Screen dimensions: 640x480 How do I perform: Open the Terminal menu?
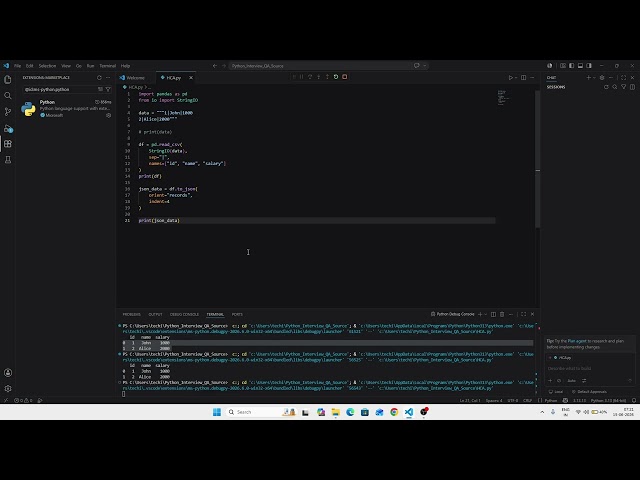pyautogui.click(x=108, y=66)
